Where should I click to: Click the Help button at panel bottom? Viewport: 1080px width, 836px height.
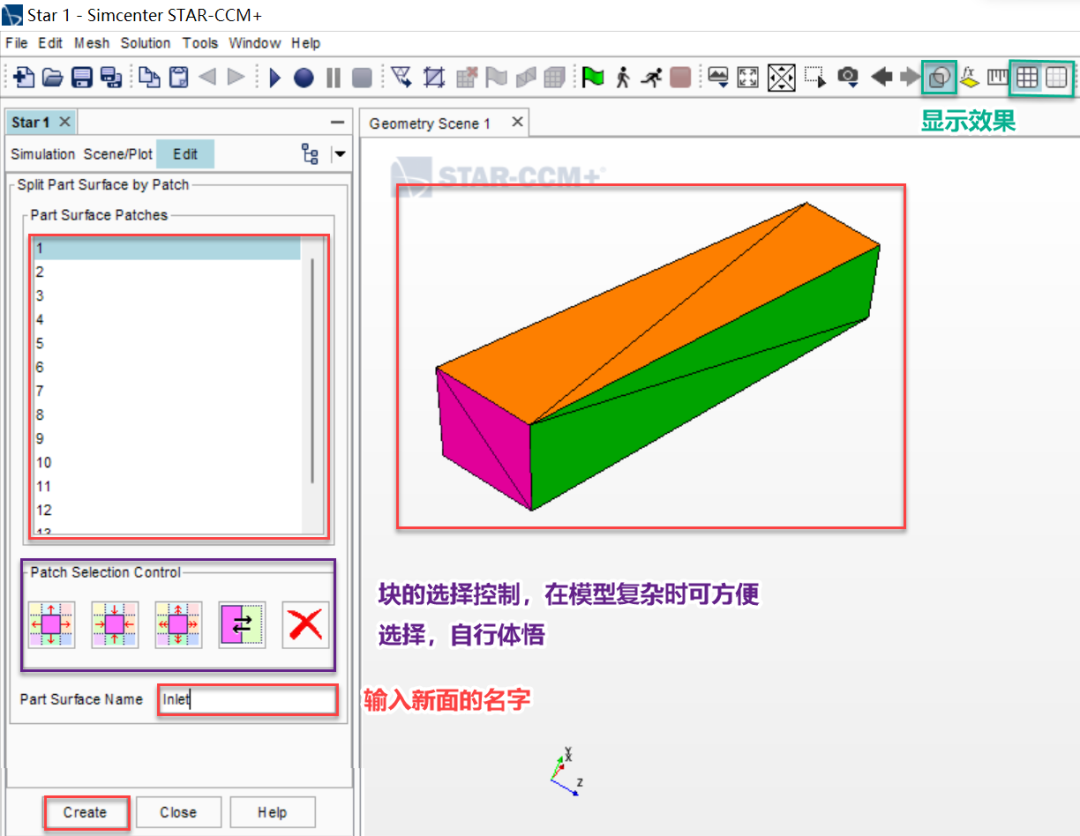[272, 813]
